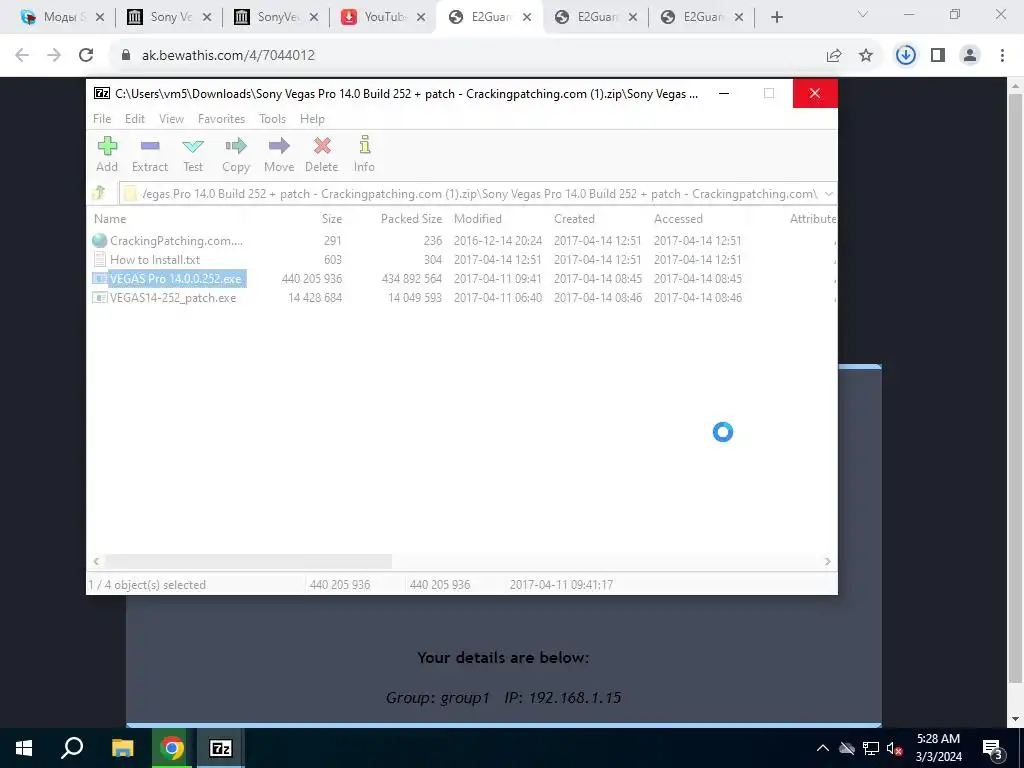Open the File menu in 7-Zip
The width and height of the screenshot is (1024, 768).
tap(102, 119)
